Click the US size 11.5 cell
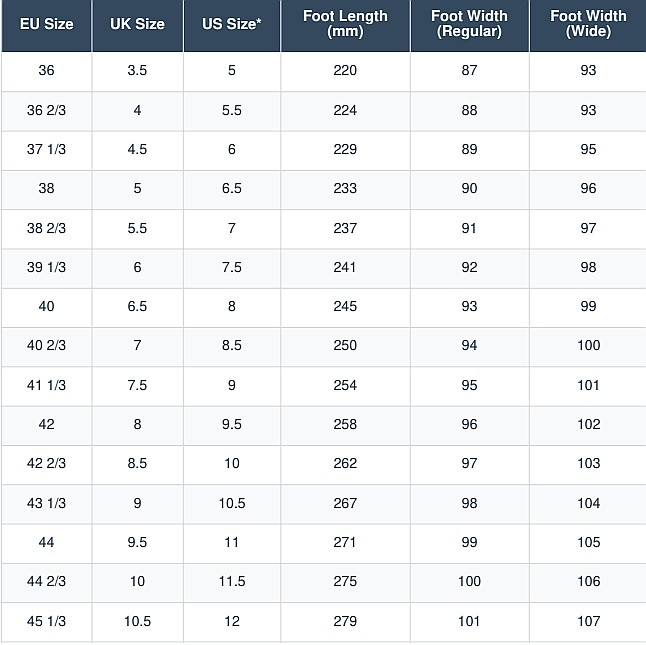 232,582
